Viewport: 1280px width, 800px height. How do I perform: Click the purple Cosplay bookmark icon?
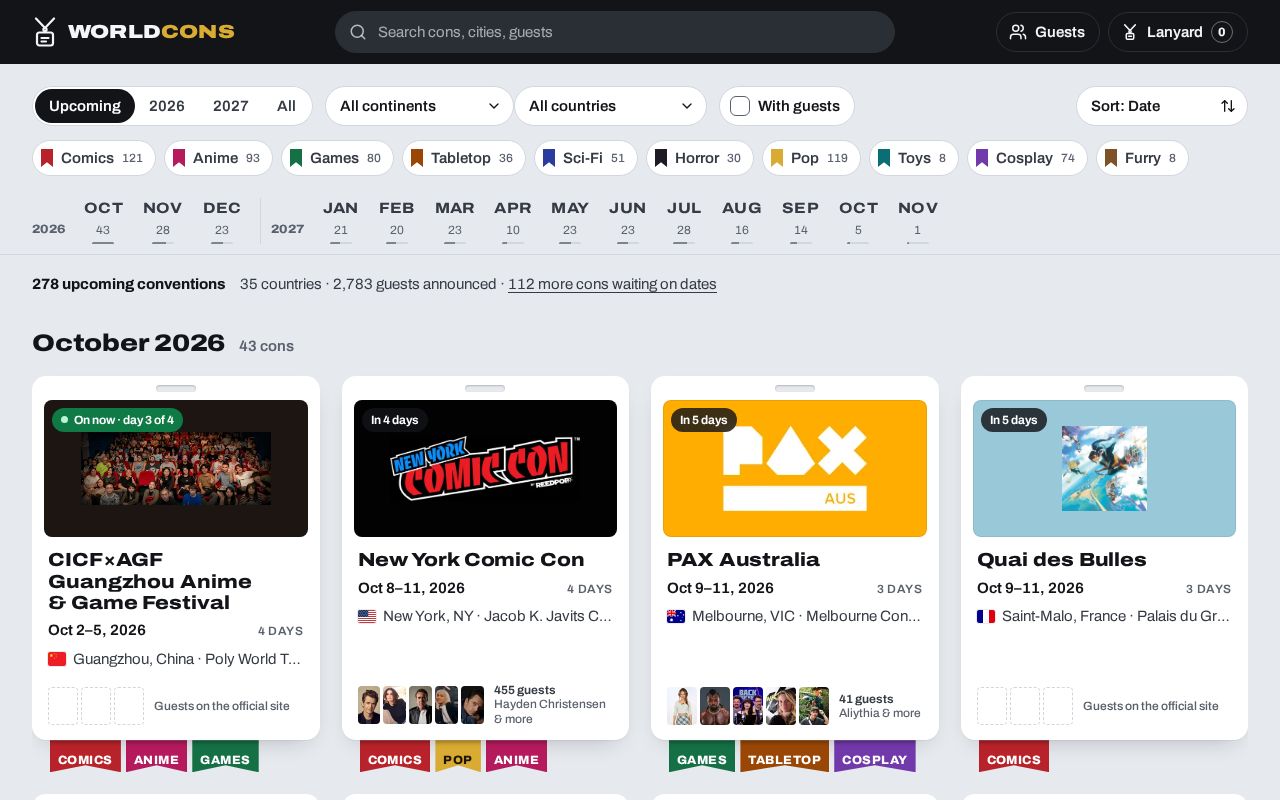tap(982, 158)
